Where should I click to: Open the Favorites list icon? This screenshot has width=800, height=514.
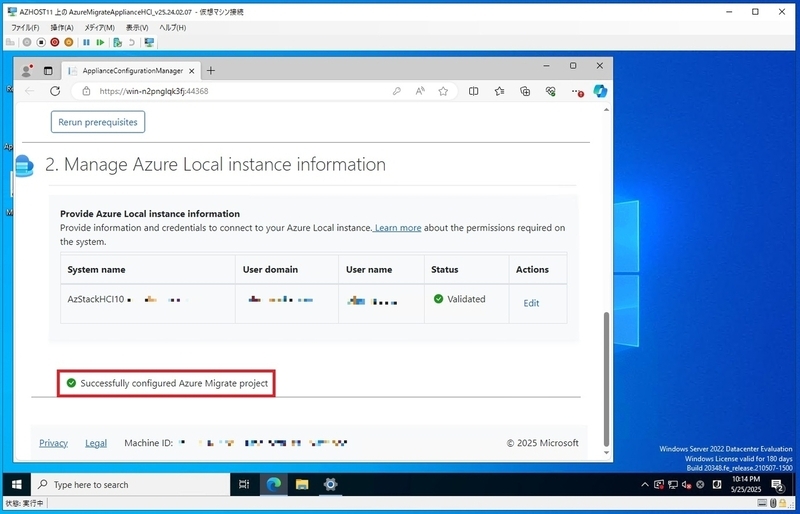tap(499, 91)
